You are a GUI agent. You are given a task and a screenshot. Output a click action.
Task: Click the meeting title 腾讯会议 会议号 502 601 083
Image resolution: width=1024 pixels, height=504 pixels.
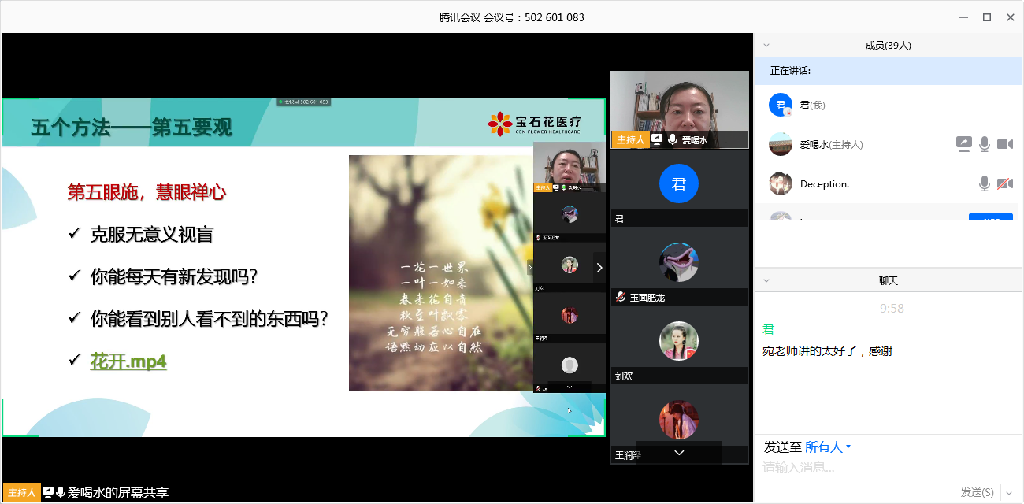[x=512, y=17]
